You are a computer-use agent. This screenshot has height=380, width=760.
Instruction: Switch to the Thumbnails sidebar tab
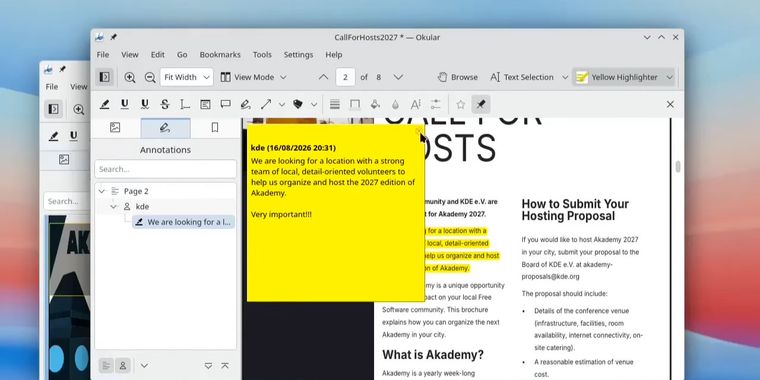(x=115, y=127)
